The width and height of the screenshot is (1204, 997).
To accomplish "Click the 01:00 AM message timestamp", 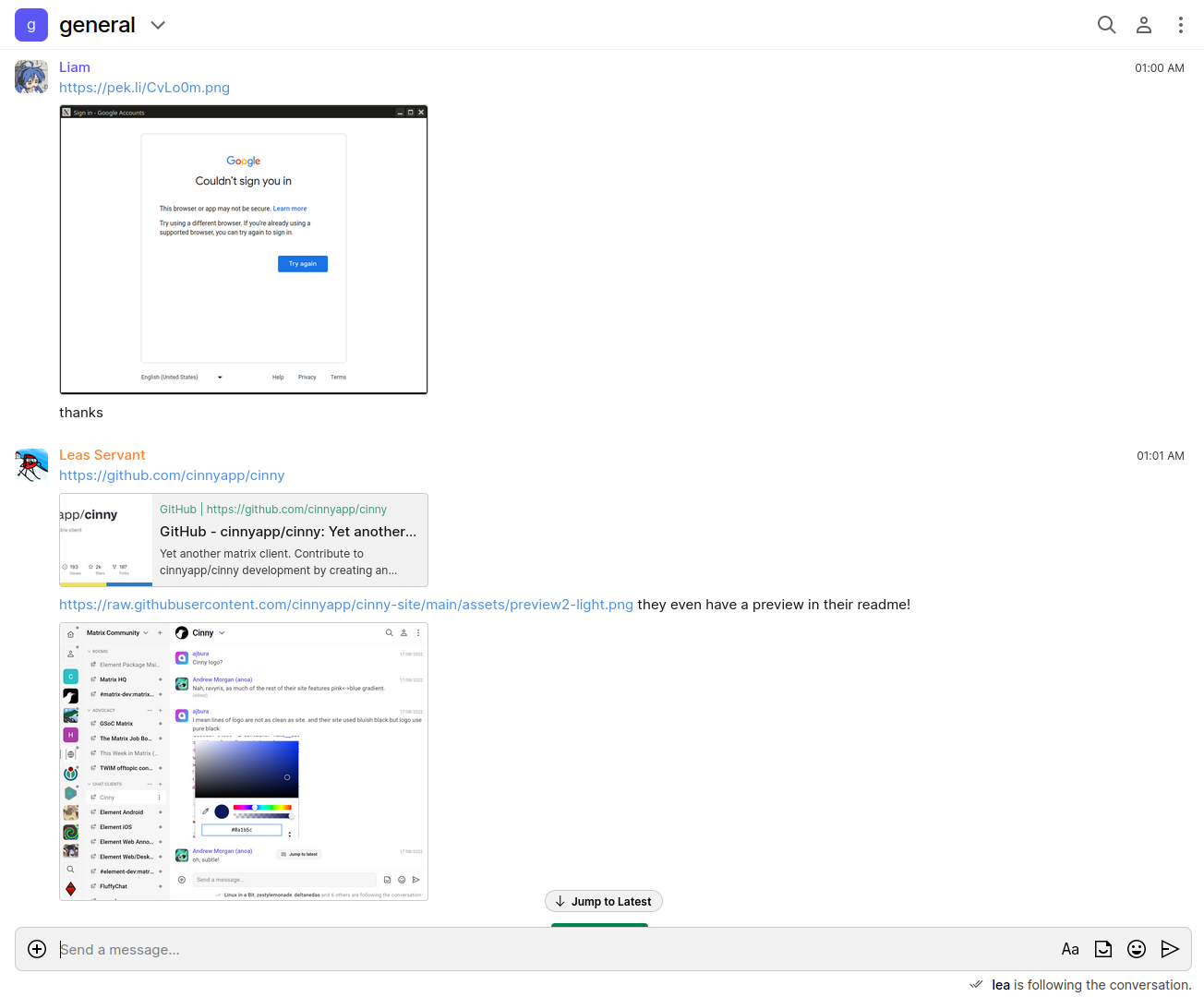I will pos(1160,68).
